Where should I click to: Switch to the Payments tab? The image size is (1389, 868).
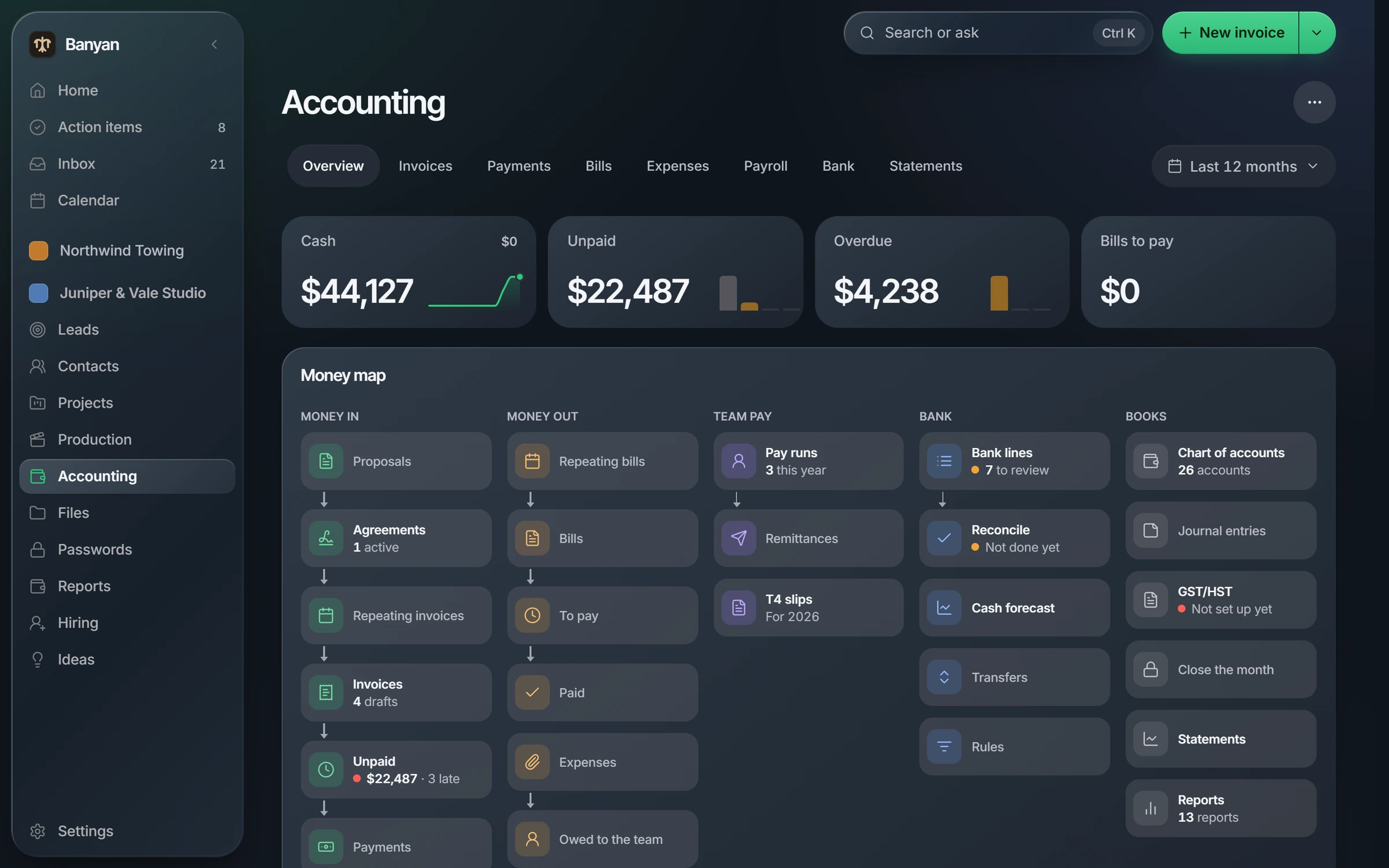click(519, 166)
